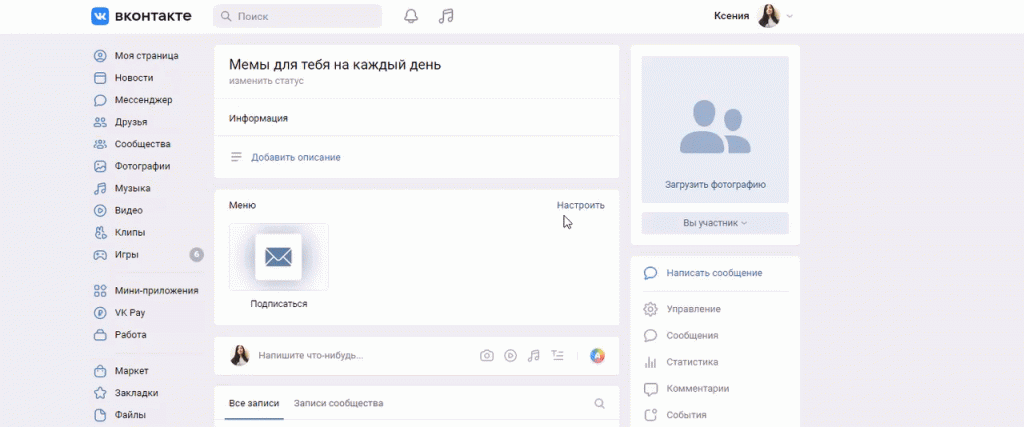The height and width of the screenshot is (427, 1024).
Task: Click the VK logo in the header
Action: (x=141, y=16)
